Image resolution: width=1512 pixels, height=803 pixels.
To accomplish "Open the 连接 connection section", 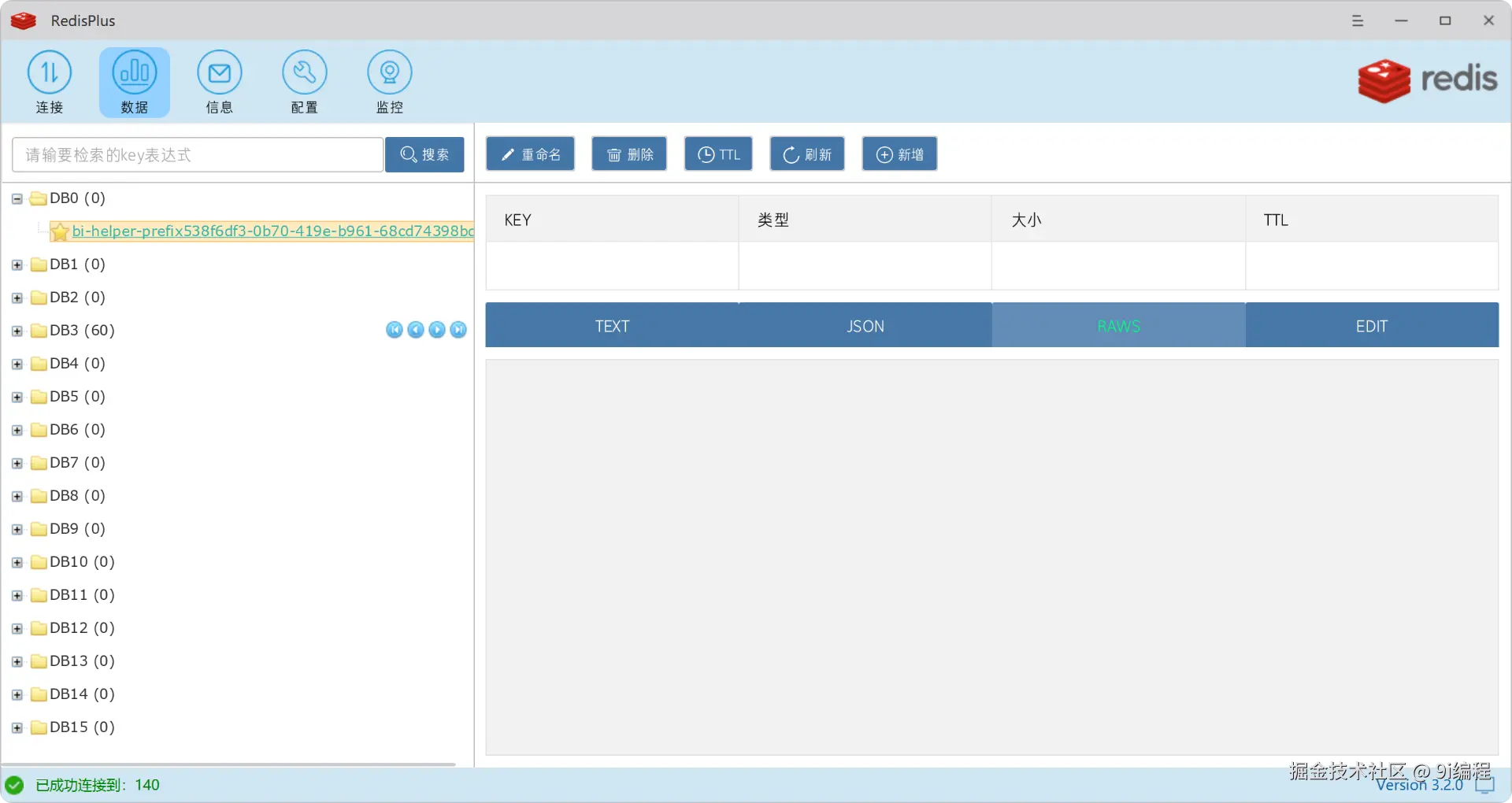I will click(x=49, y=82).
